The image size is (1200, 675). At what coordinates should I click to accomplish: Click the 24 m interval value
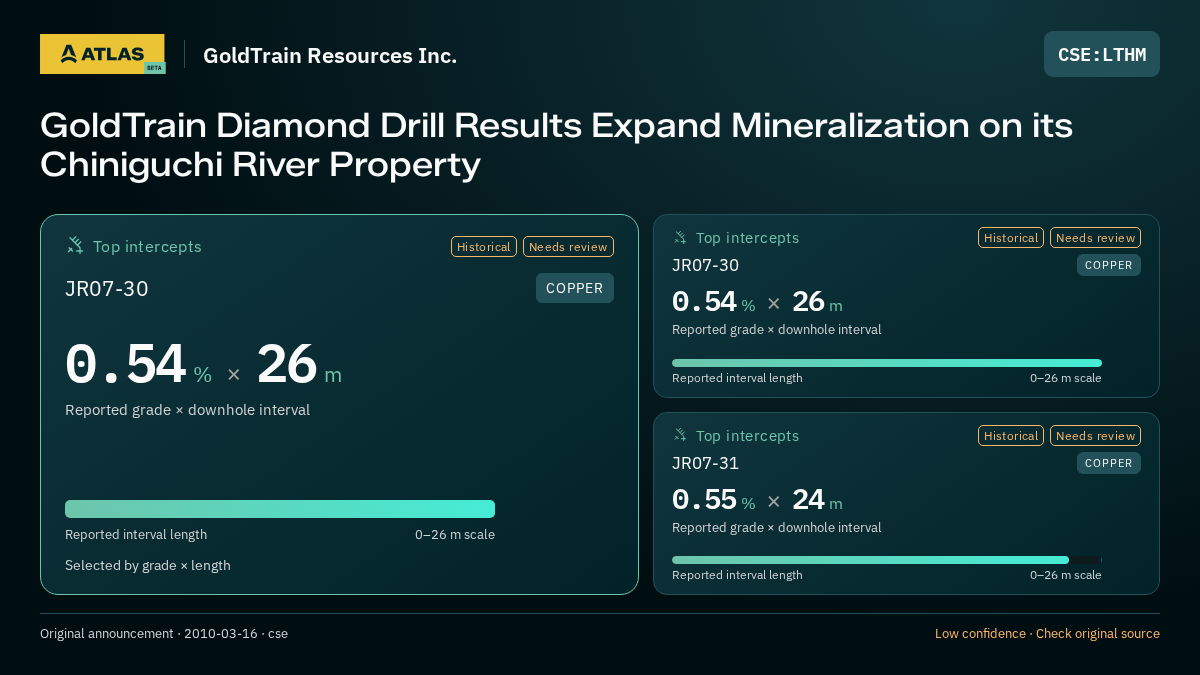point(817,499)
